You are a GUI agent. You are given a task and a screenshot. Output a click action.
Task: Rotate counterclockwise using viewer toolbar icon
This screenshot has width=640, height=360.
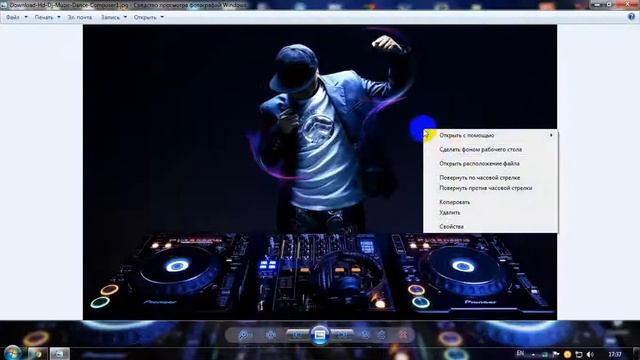(x=365, y=335)
